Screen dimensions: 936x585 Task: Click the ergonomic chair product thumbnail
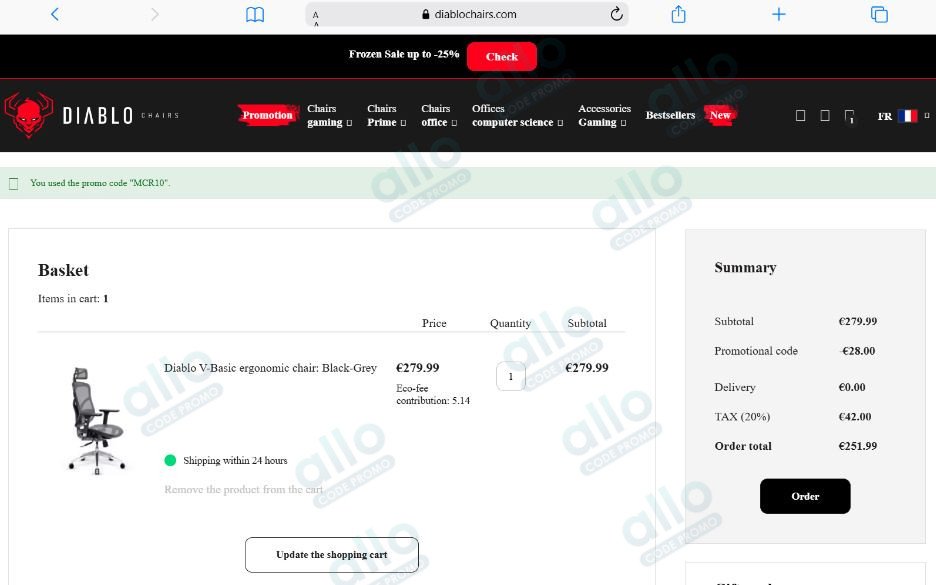click(97, 420)
